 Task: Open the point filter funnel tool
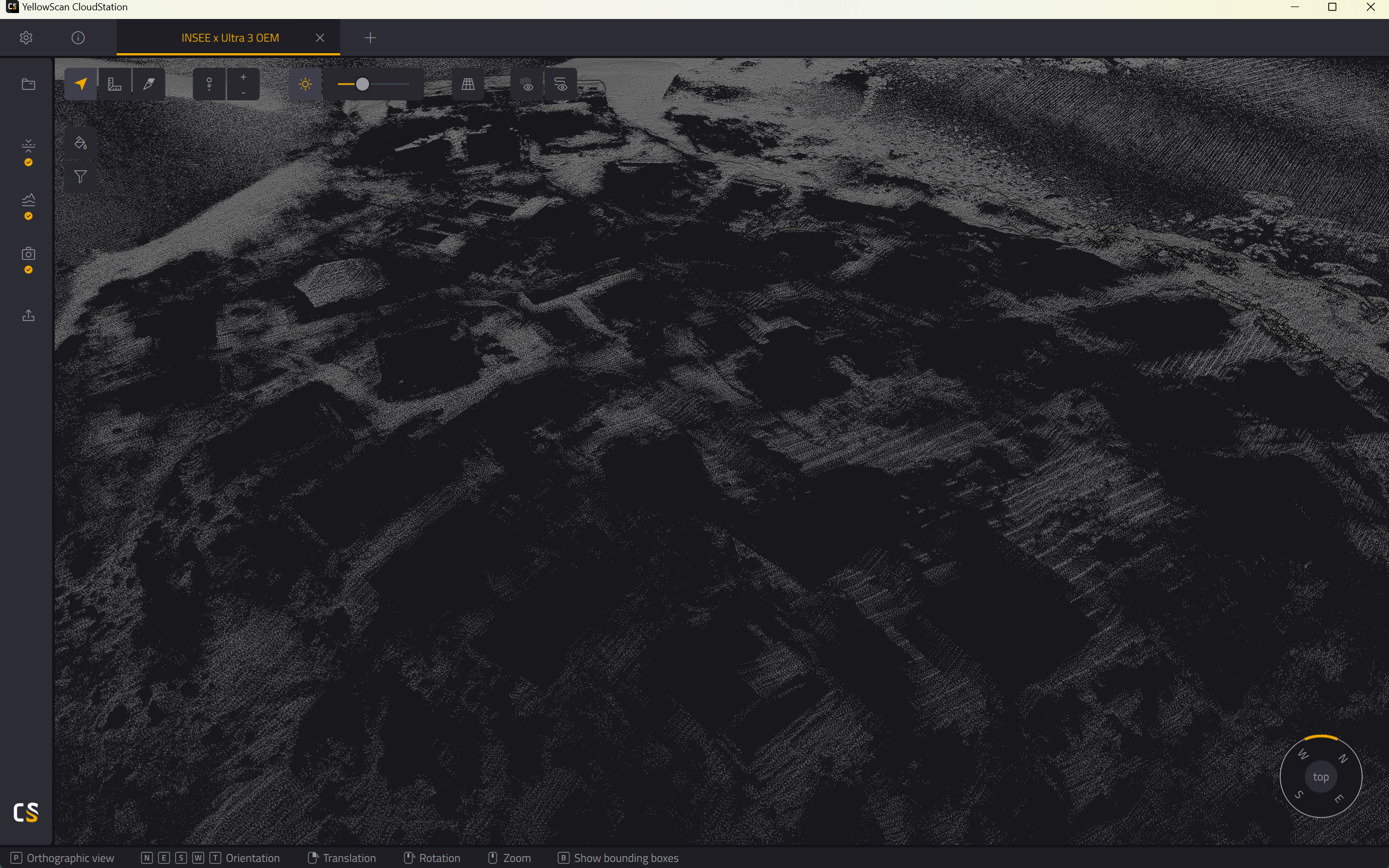coord(81,176)
